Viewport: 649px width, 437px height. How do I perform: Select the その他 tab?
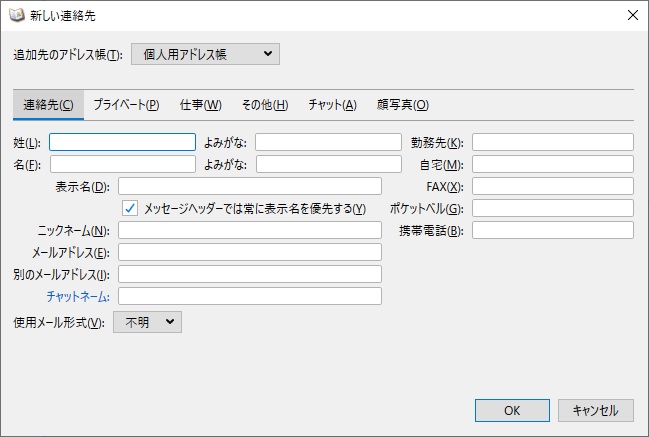[265, 105]
